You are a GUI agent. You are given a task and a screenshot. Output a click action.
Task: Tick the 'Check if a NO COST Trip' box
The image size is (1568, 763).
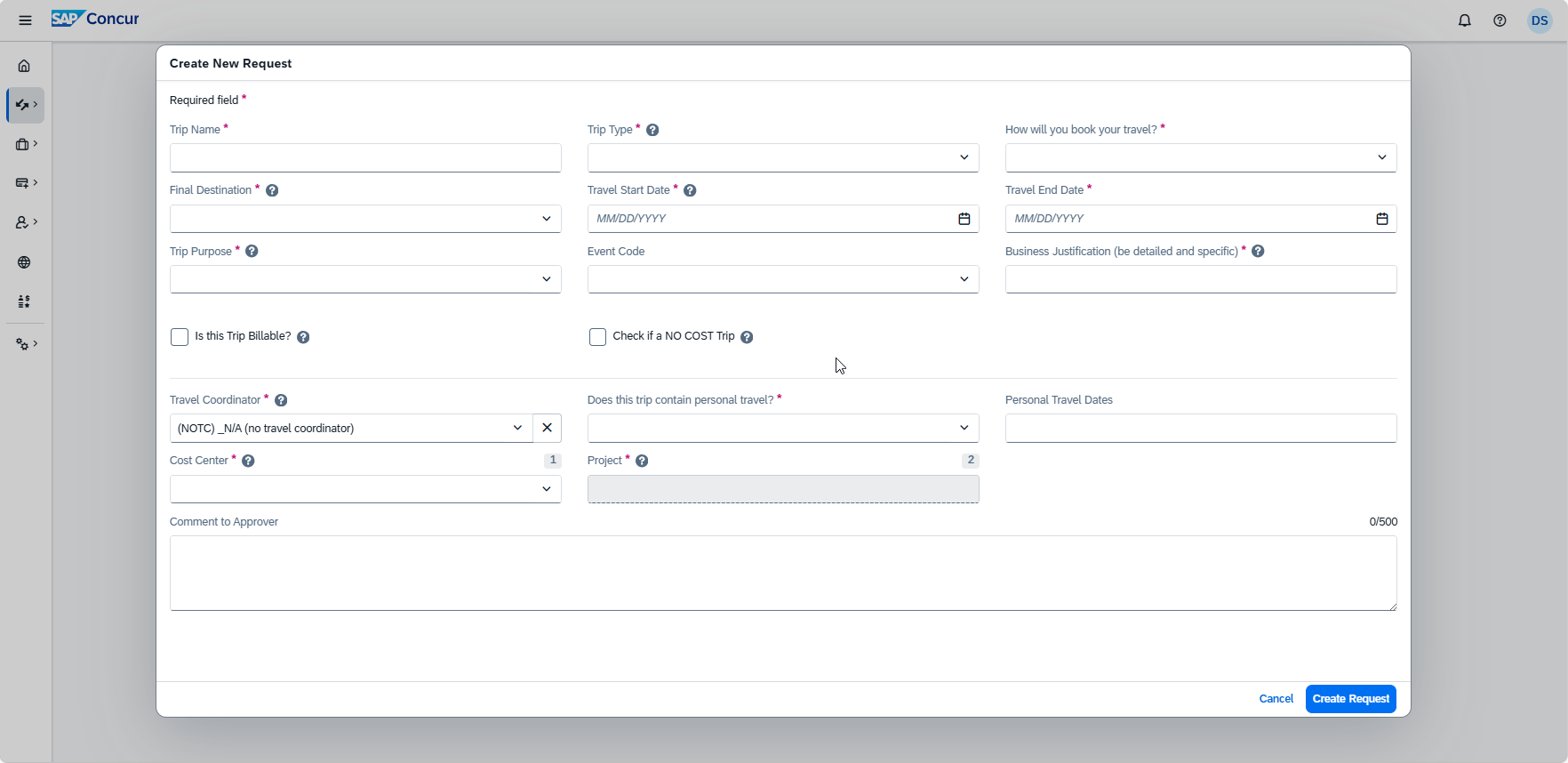pos(597,337)
